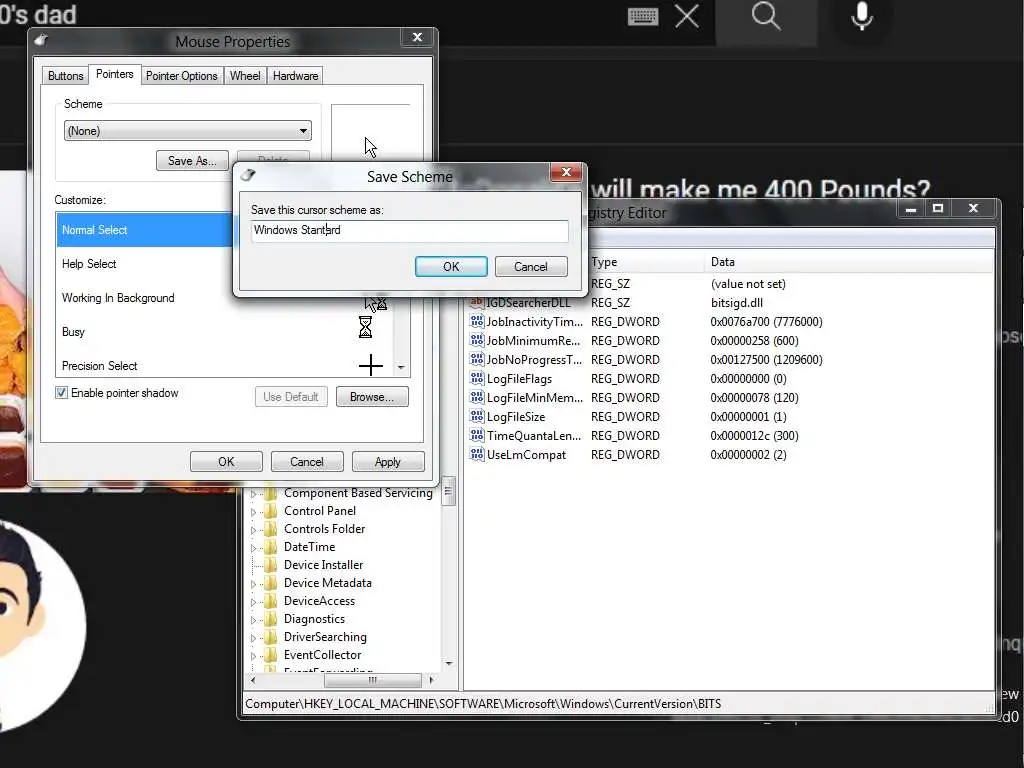The width and height of the screenshot is (1024, 768).
Task: Switch to the Wheel tab
Action: (x=245, y=76)
